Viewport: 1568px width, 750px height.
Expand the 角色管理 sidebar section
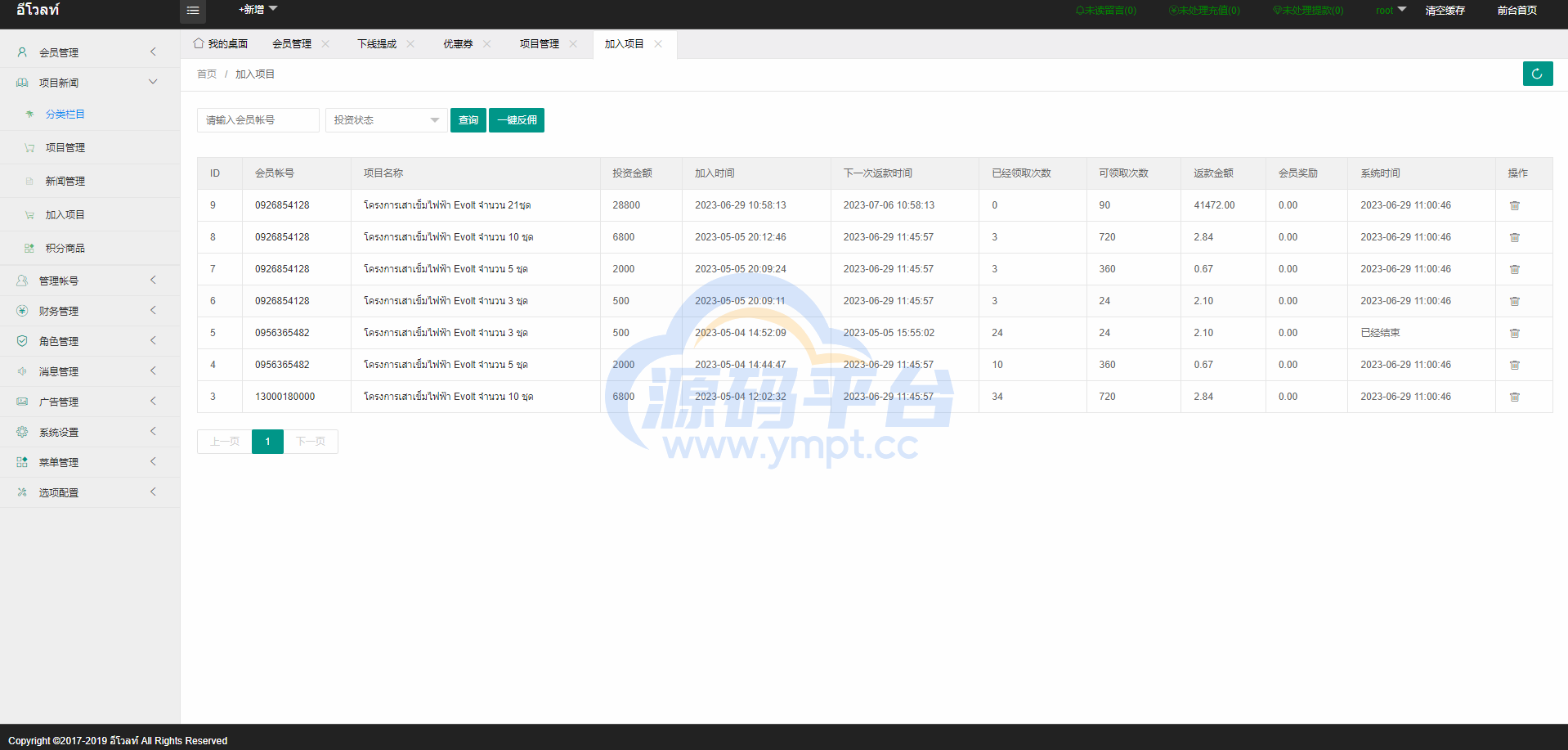[153, 341]
